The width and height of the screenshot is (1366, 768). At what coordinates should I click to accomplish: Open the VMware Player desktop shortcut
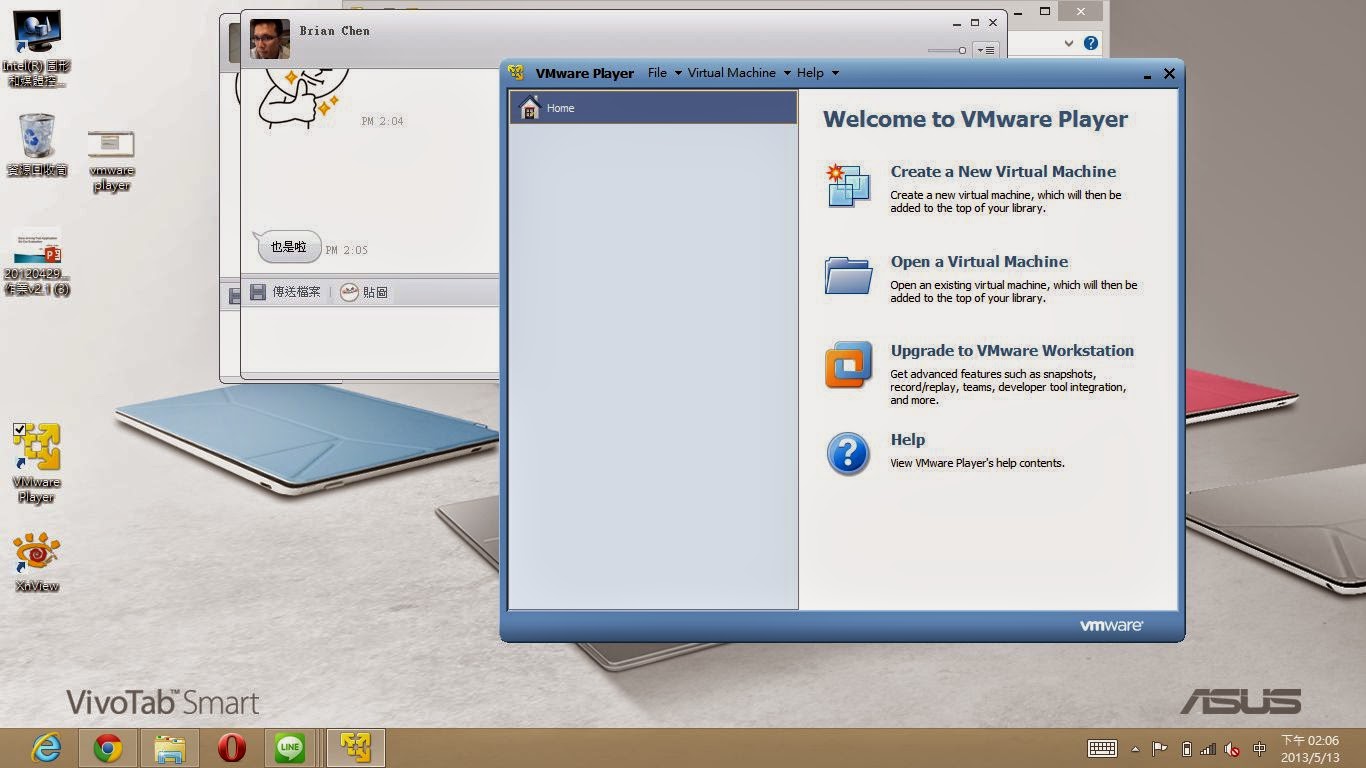(x=36, y=464)
